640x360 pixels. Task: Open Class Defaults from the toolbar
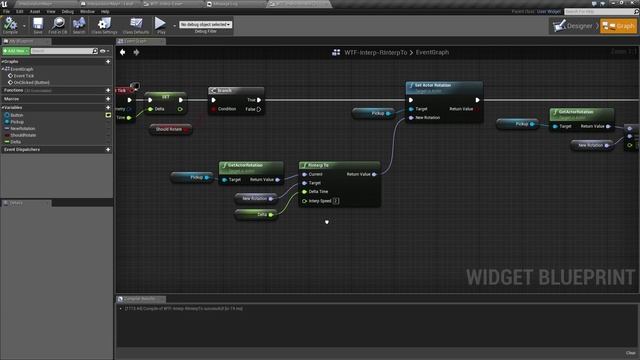(136, 24)
